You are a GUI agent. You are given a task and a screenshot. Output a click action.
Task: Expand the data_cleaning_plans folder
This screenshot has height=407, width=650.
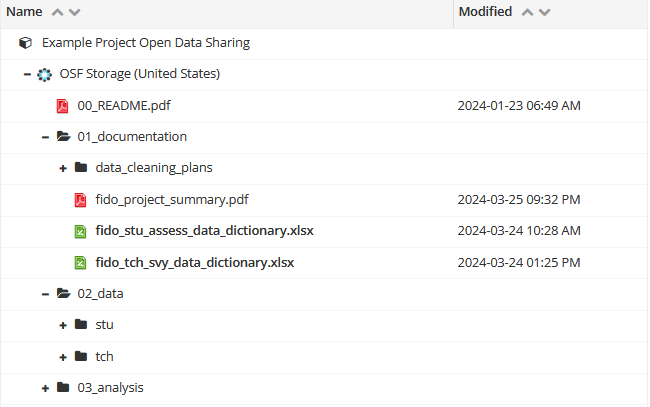(x=63, y=168)
